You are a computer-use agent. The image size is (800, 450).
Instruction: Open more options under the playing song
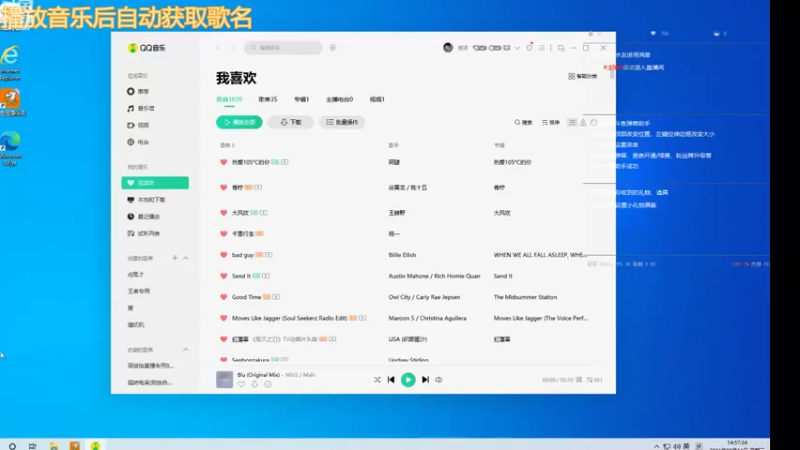[x=268, y=384]
